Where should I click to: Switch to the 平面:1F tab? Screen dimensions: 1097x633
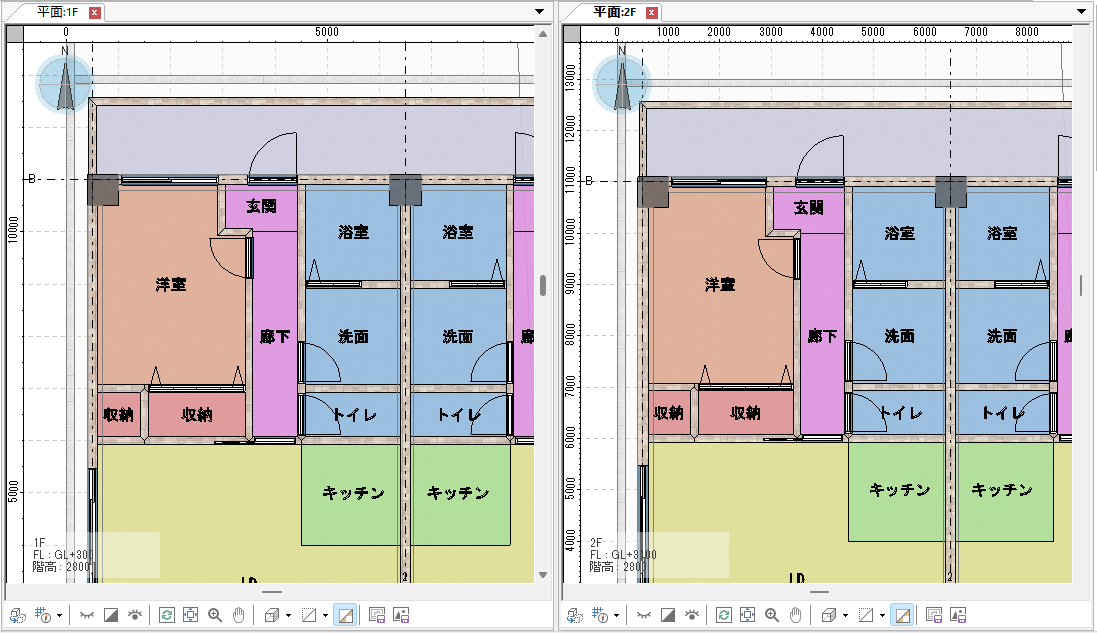[57, 12]
